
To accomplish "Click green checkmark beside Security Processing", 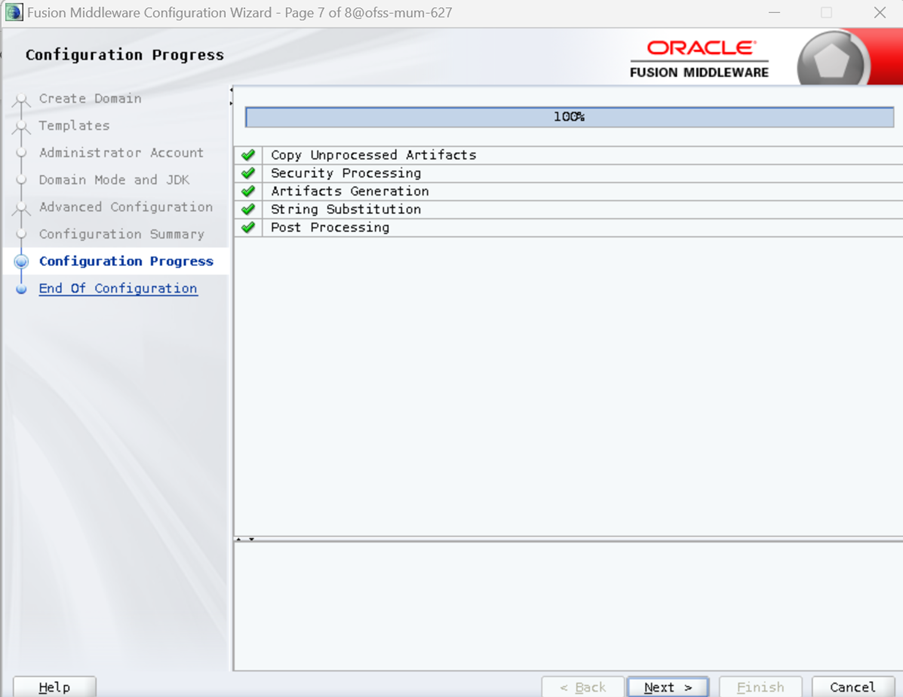I will point(248,173).
